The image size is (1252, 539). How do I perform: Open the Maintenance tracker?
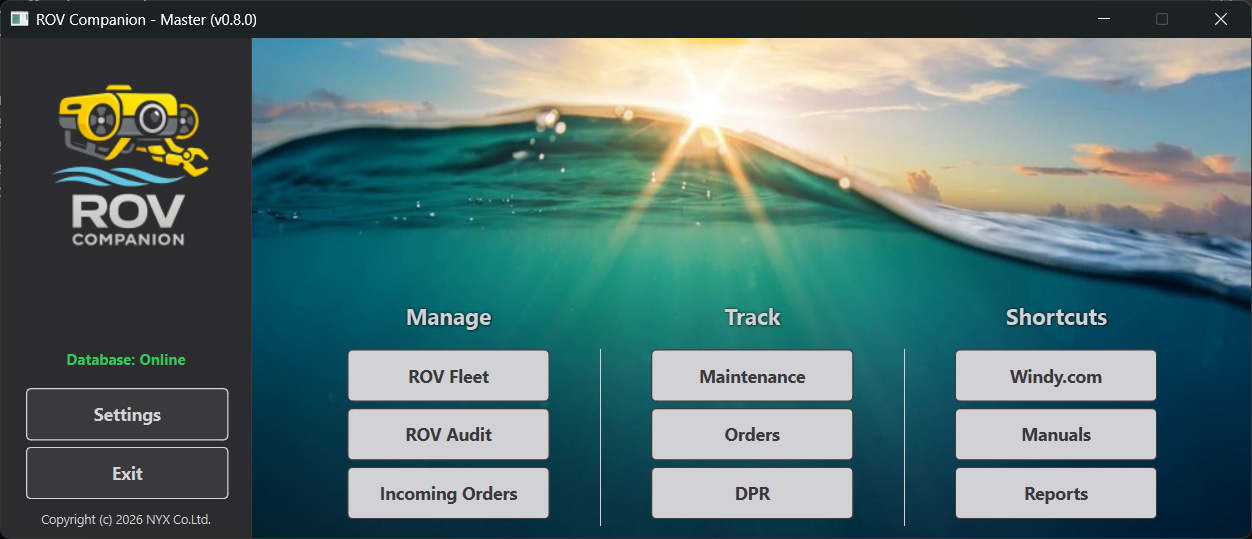point(752,376)
